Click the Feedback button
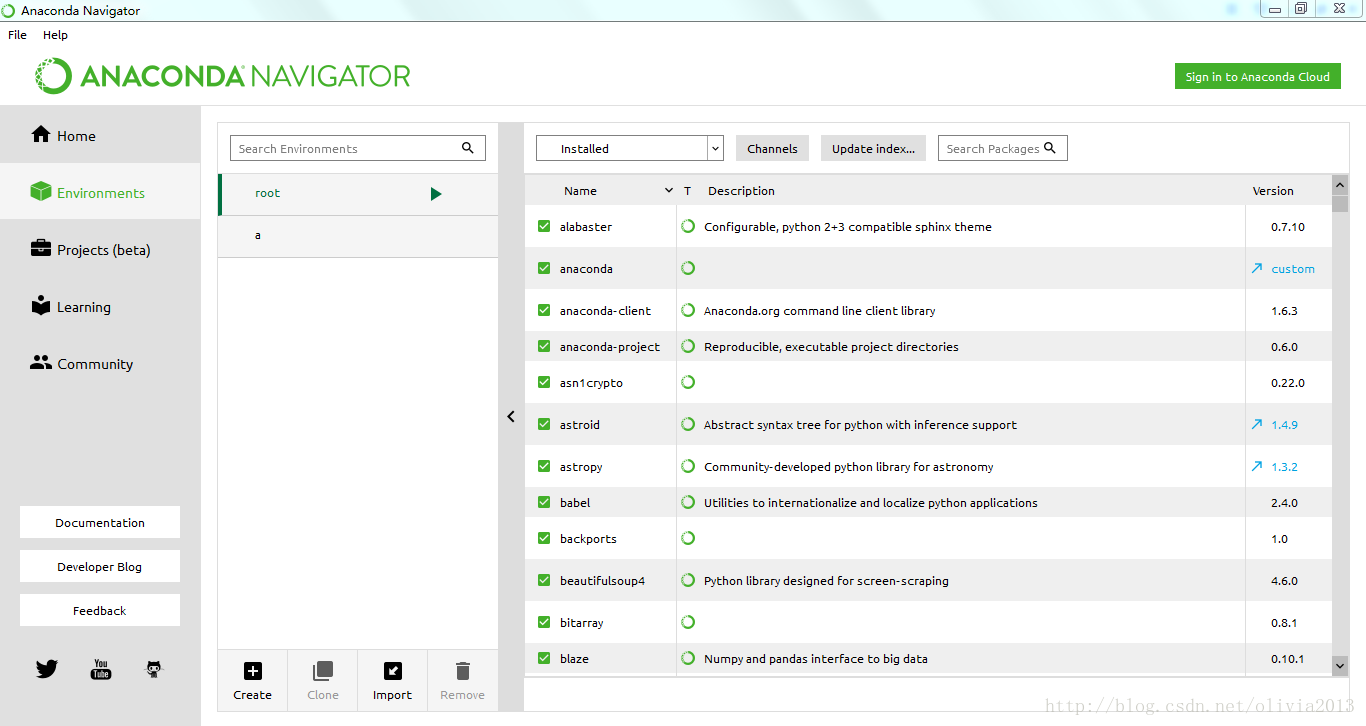Screen dimensions: 1366x726 click(x=100, y=610)
